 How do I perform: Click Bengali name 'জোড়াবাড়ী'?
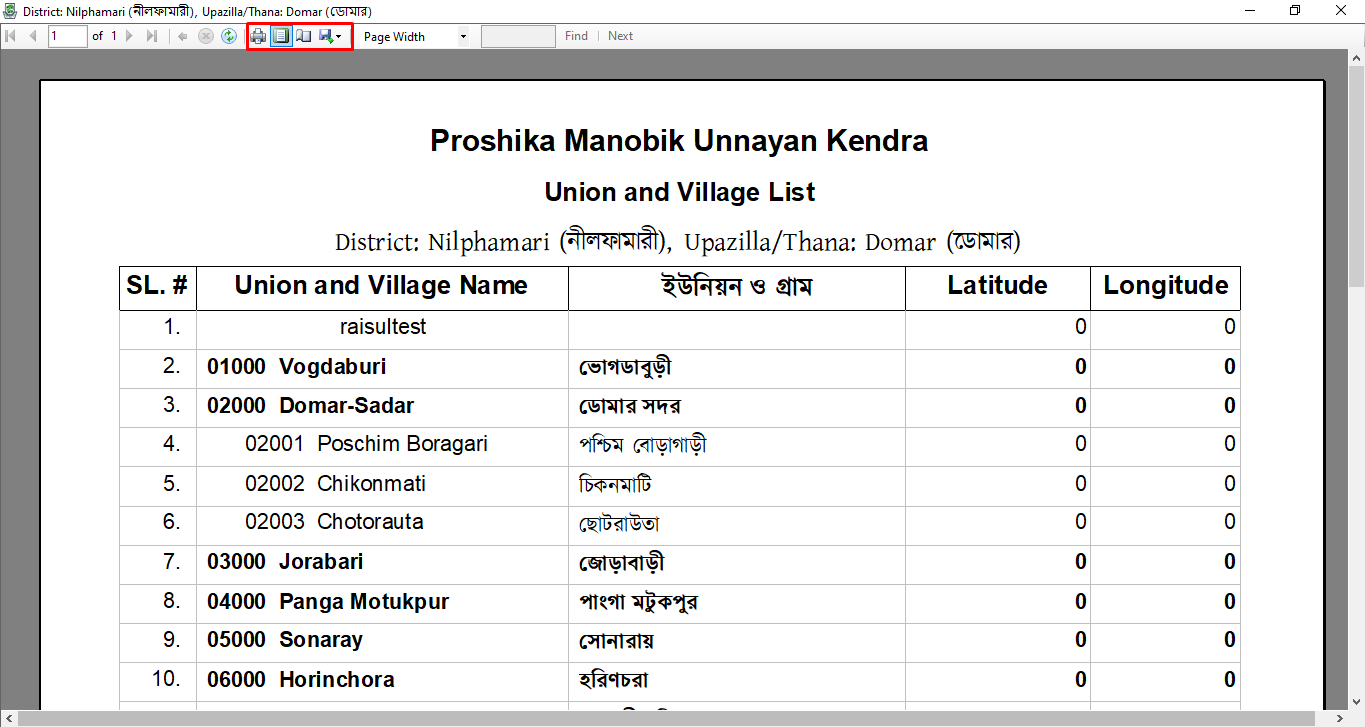622,563
